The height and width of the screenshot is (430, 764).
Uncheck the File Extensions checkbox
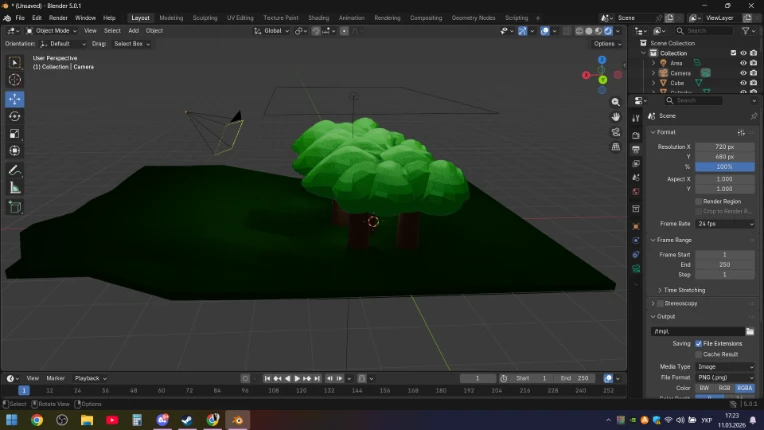[698, 344]
